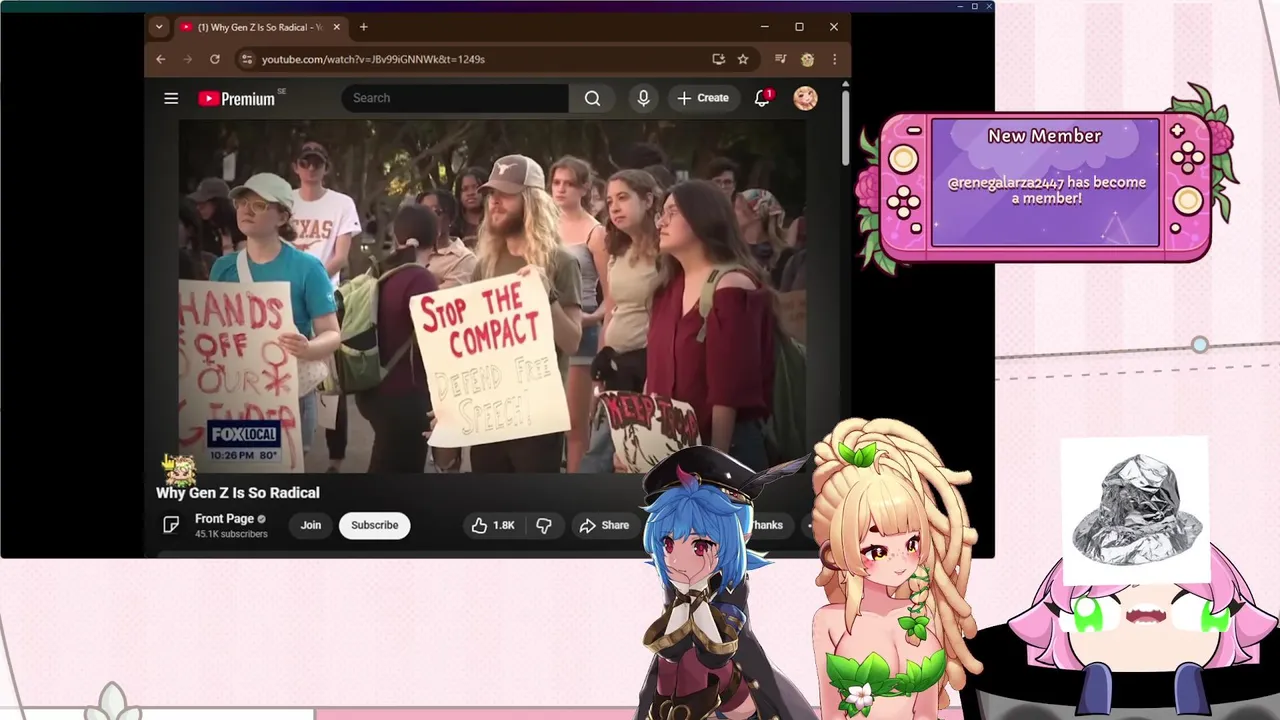The width and height of the screenshot is (1280, 720).
Task: Join the Front Page channel
Action: (311, 525)
